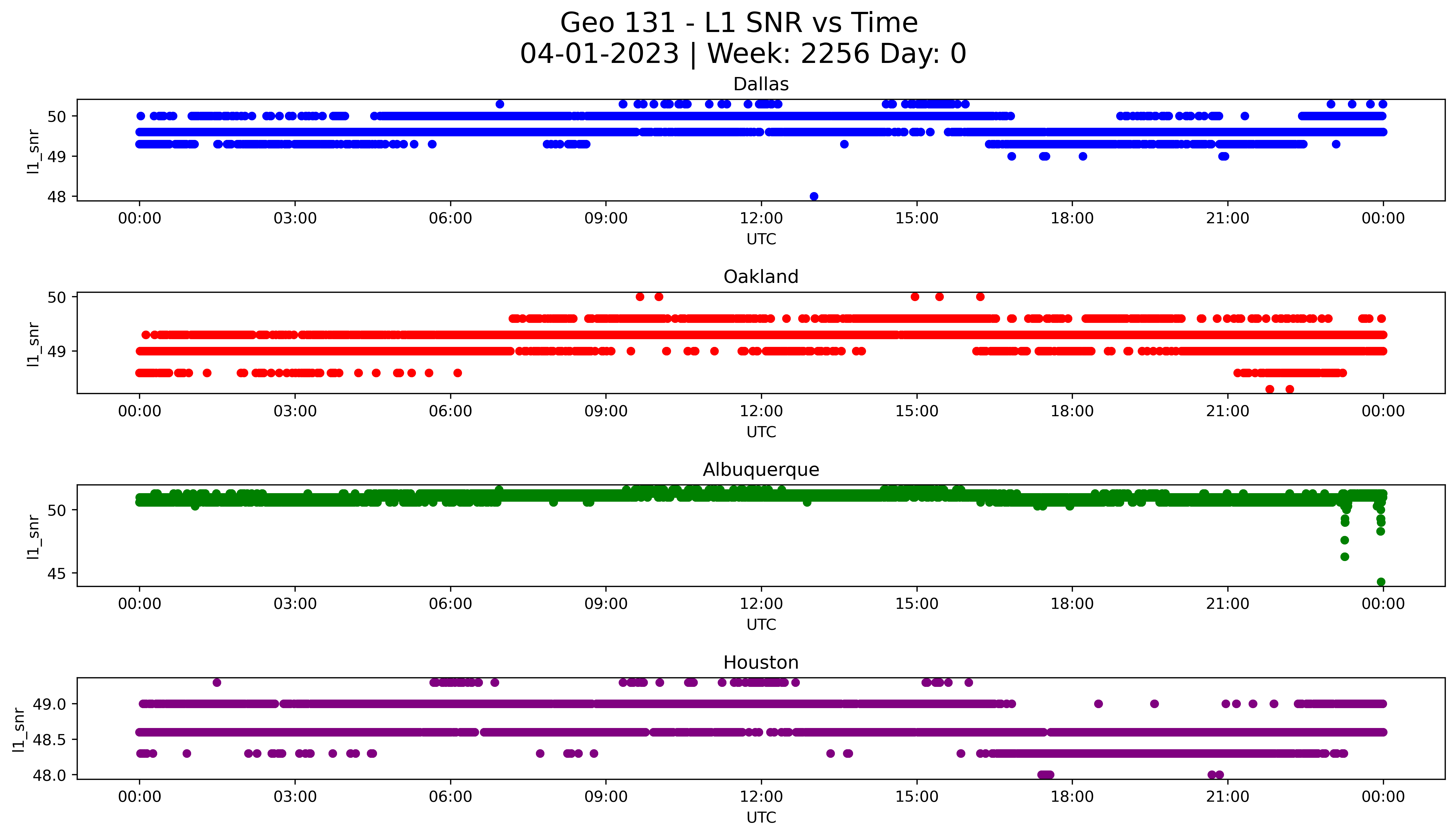Click the 06:00 tick label on Dallas plot
Image resolution: width=1456 pixels, height=837 pixels.
point(451,219)
